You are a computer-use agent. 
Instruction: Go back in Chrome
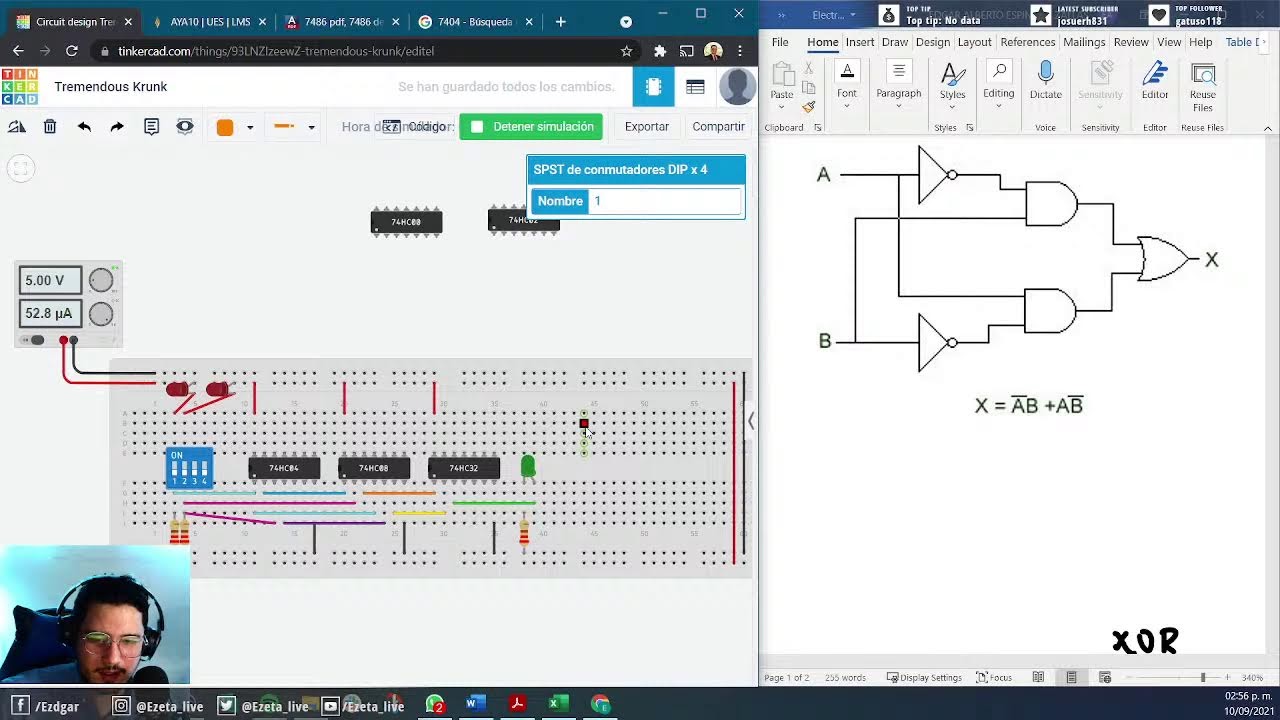point(18,50)
